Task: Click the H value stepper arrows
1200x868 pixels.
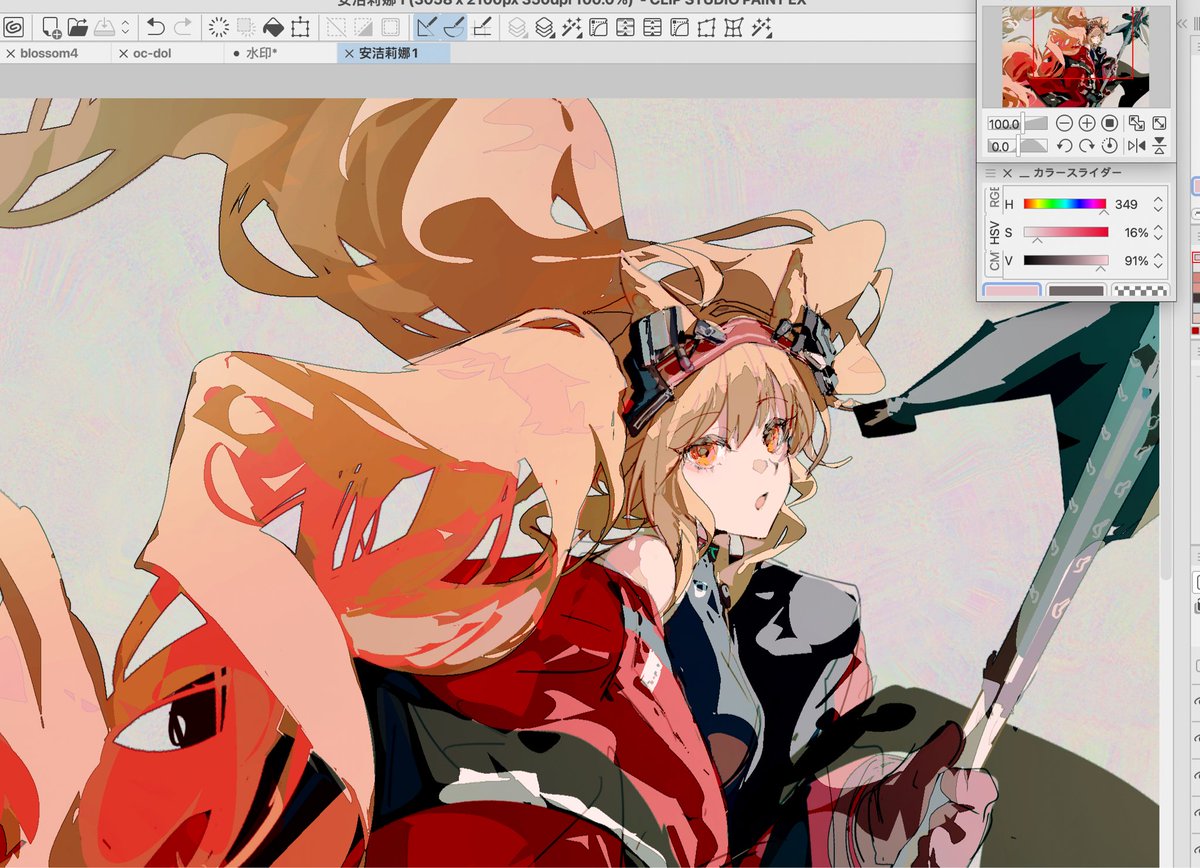Action: (x=1158, y=204)
